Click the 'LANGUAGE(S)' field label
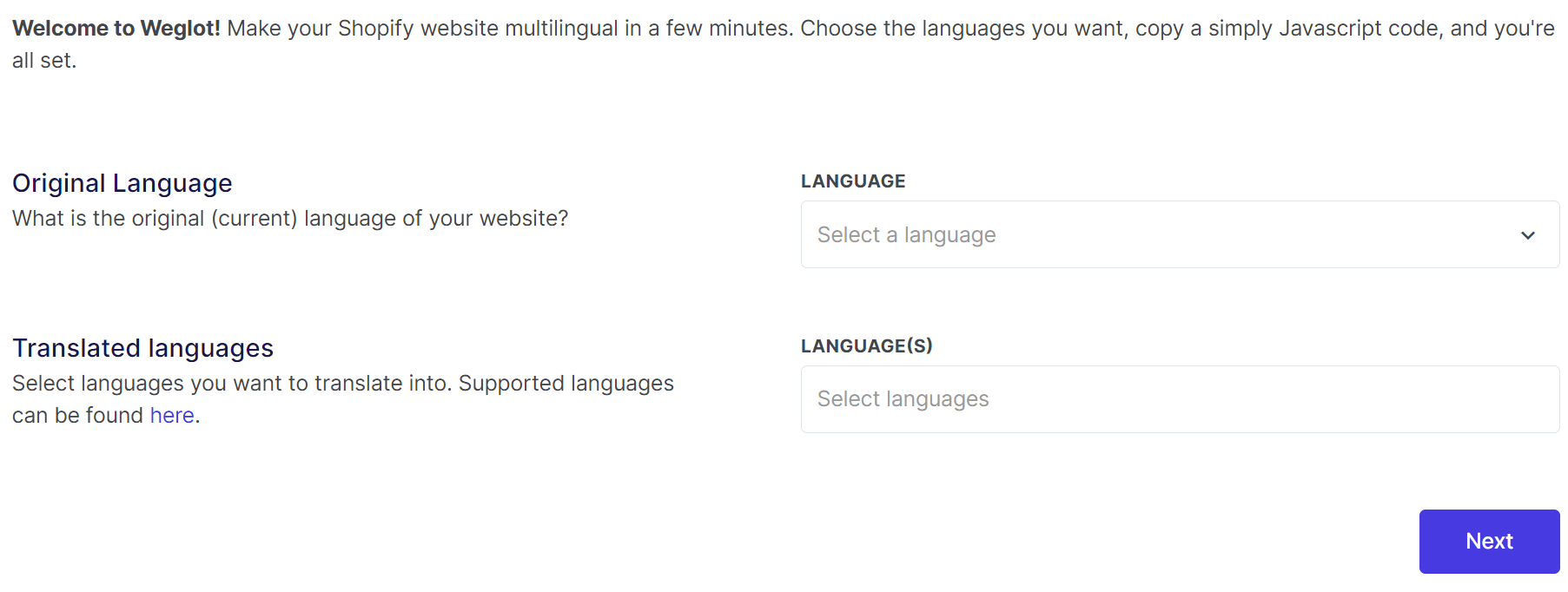Image resolution: width=1568 pixels, height=592 pixels. click(x=866, y=346)
